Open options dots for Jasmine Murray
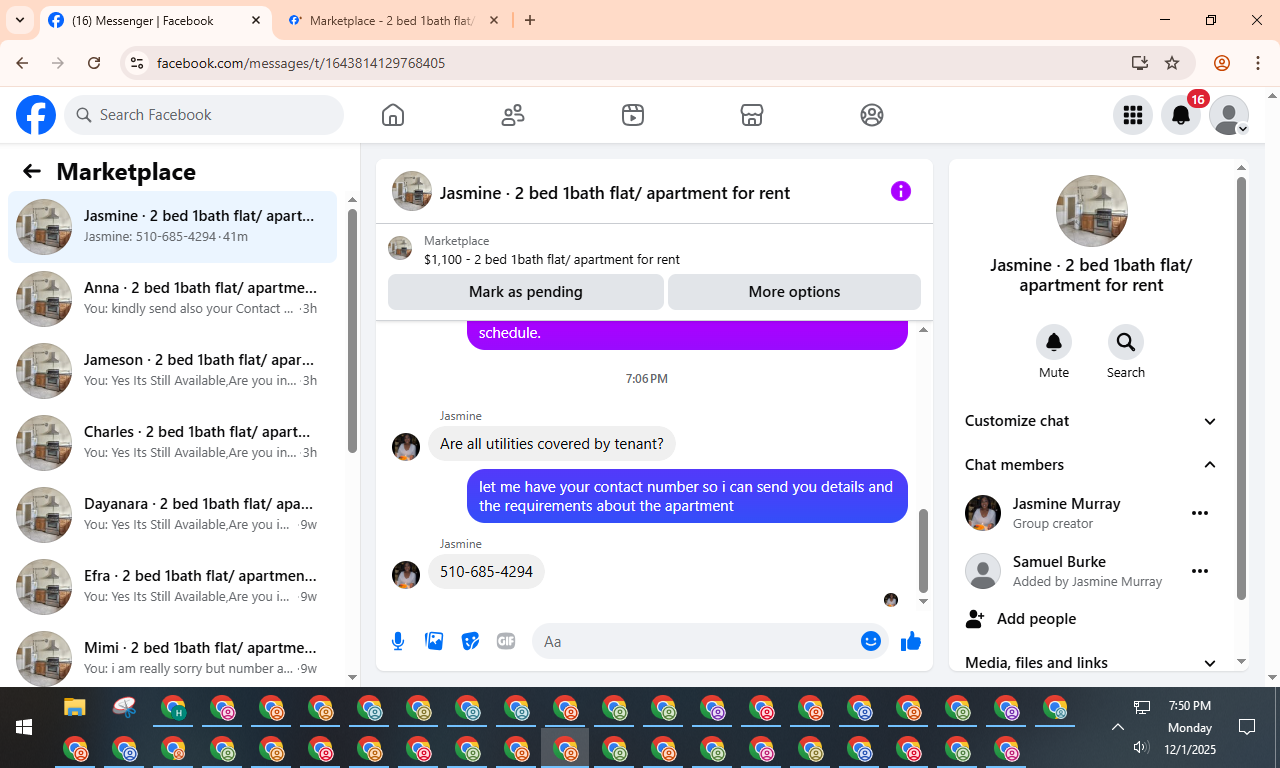 point(1200,513)
